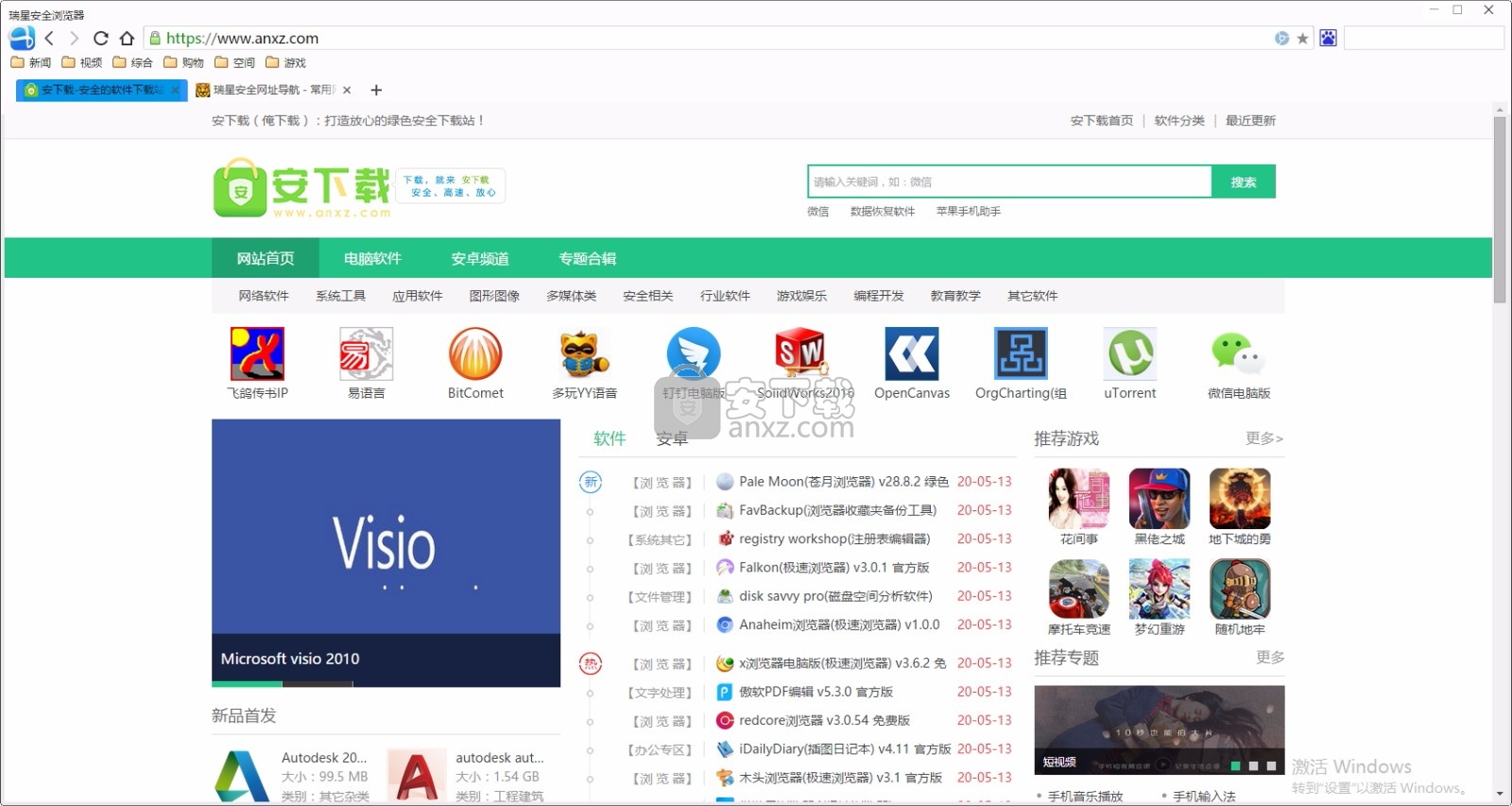
Task: Open the registry workshop list entry
Action: click(x=834, y=539)
